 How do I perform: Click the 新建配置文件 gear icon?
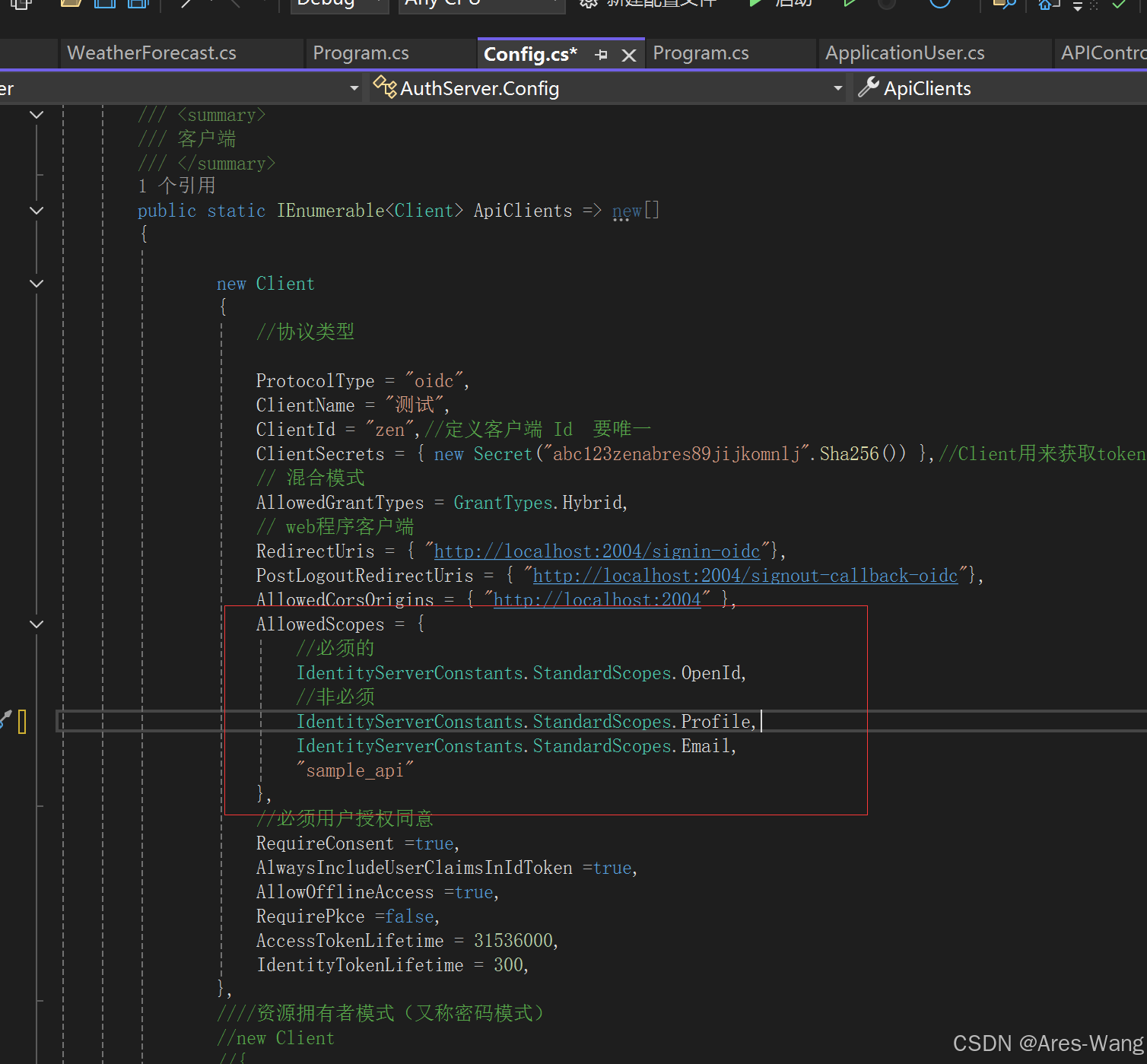click(587, 5)
